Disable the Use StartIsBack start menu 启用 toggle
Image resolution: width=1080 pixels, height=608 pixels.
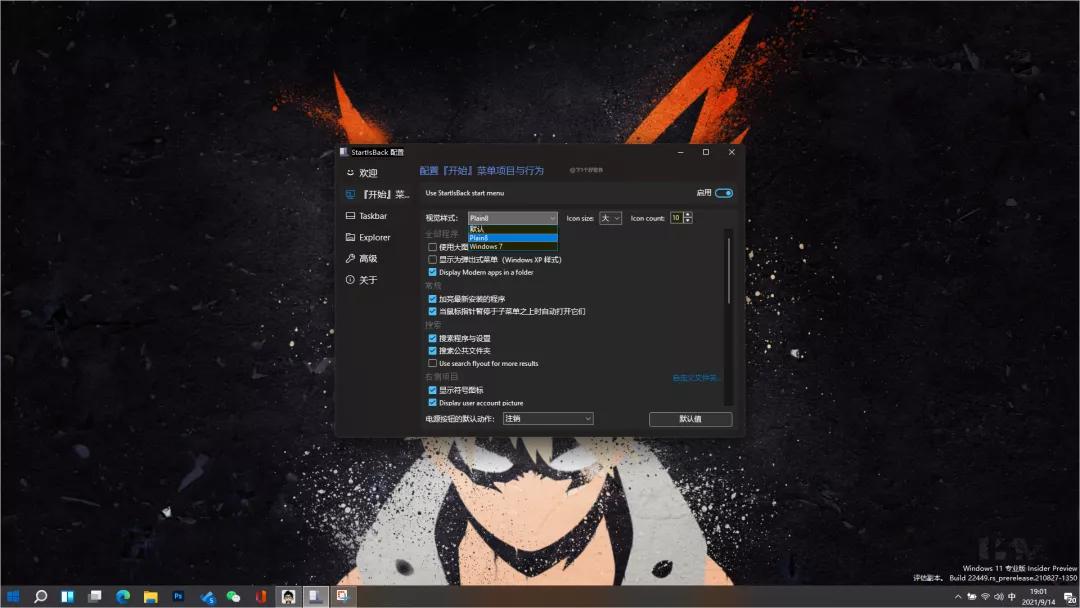pyautogui.click(x=723, y=193)
